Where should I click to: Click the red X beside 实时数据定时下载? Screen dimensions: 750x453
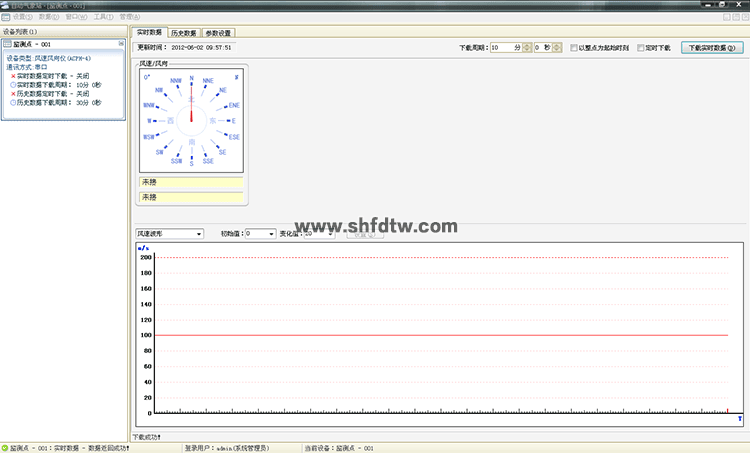pos(13,76)
